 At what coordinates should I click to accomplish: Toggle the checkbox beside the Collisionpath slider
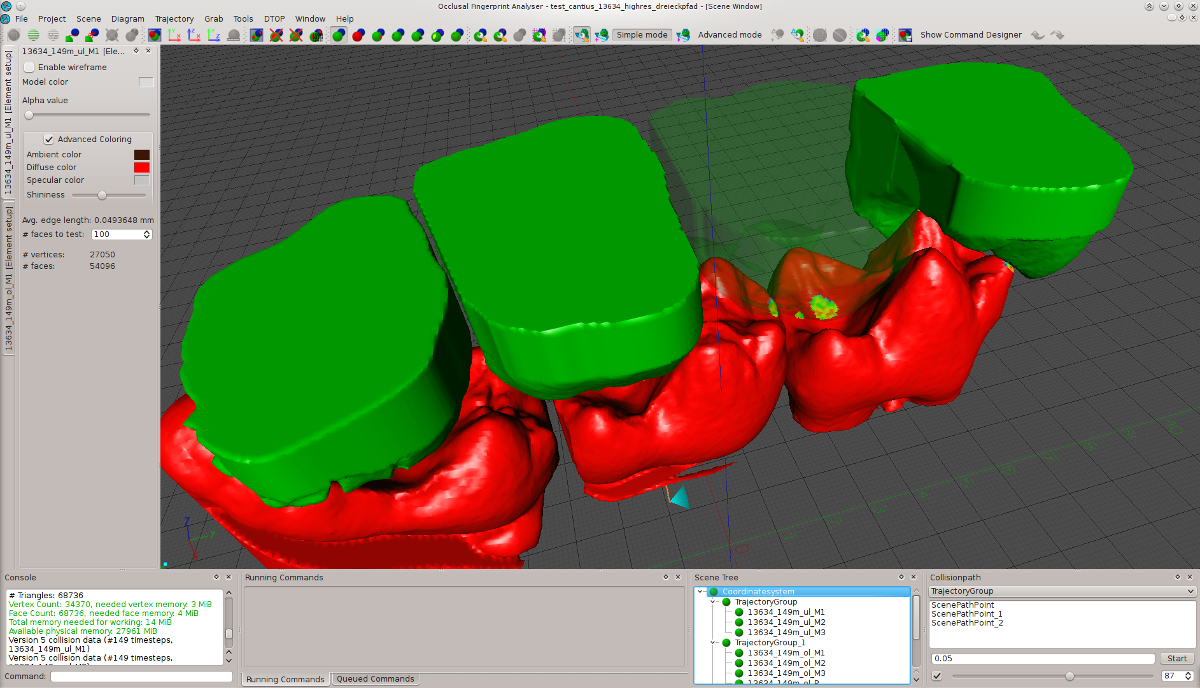[937, 676]
